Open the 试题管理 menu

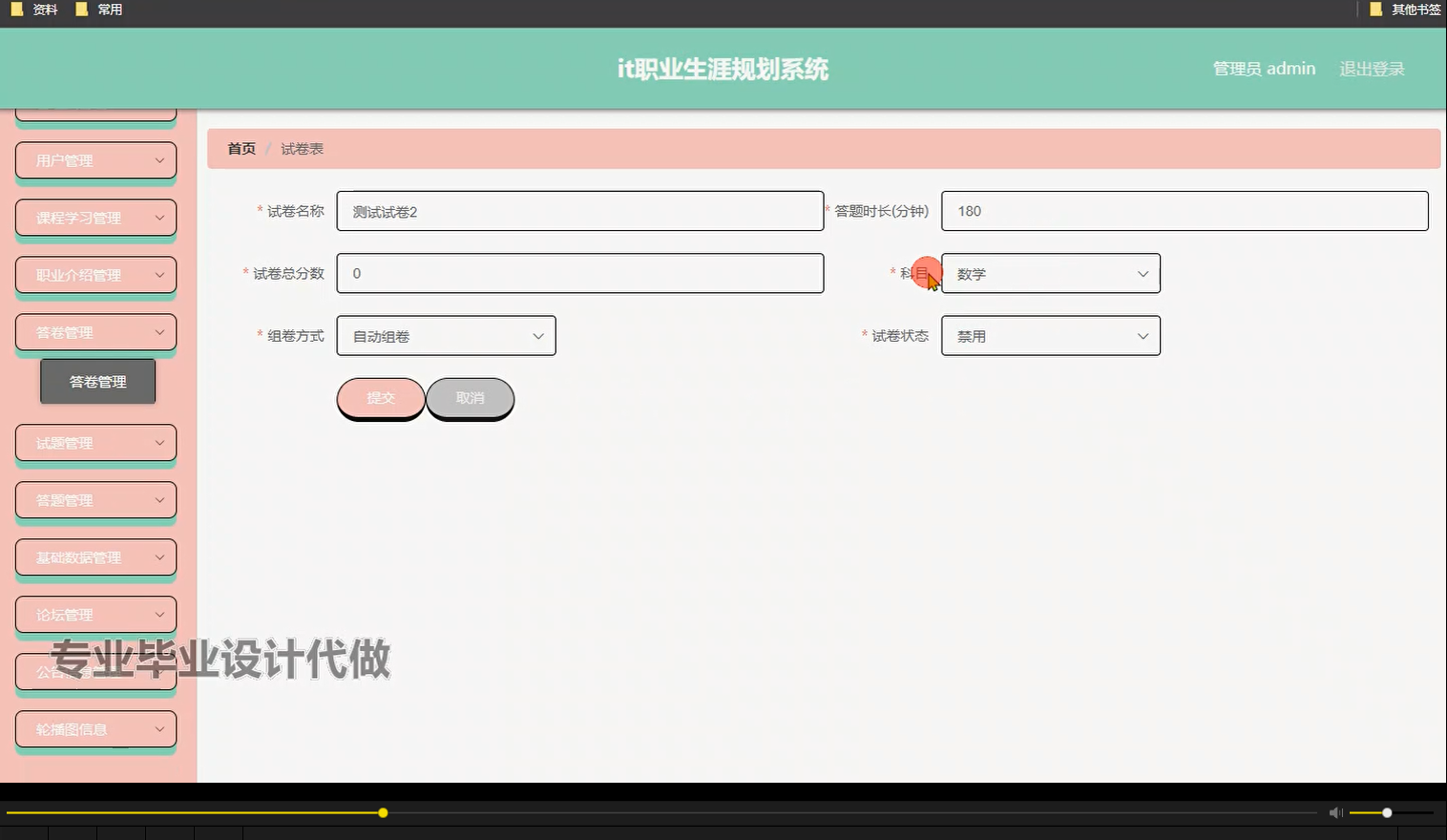95,442
